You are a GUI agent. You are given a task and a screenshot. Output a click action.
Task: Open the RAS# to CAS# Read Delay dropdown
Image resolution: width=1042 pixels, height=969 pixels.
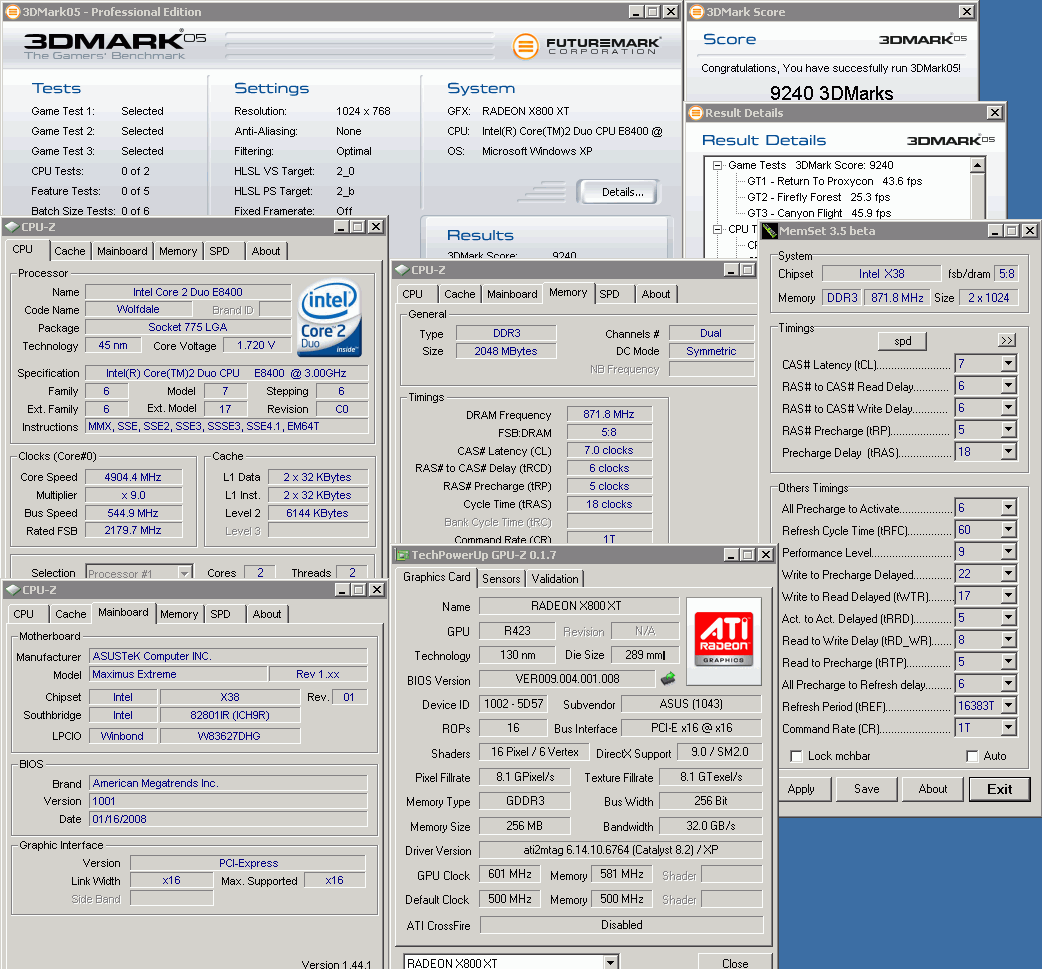click(1009, 385)
